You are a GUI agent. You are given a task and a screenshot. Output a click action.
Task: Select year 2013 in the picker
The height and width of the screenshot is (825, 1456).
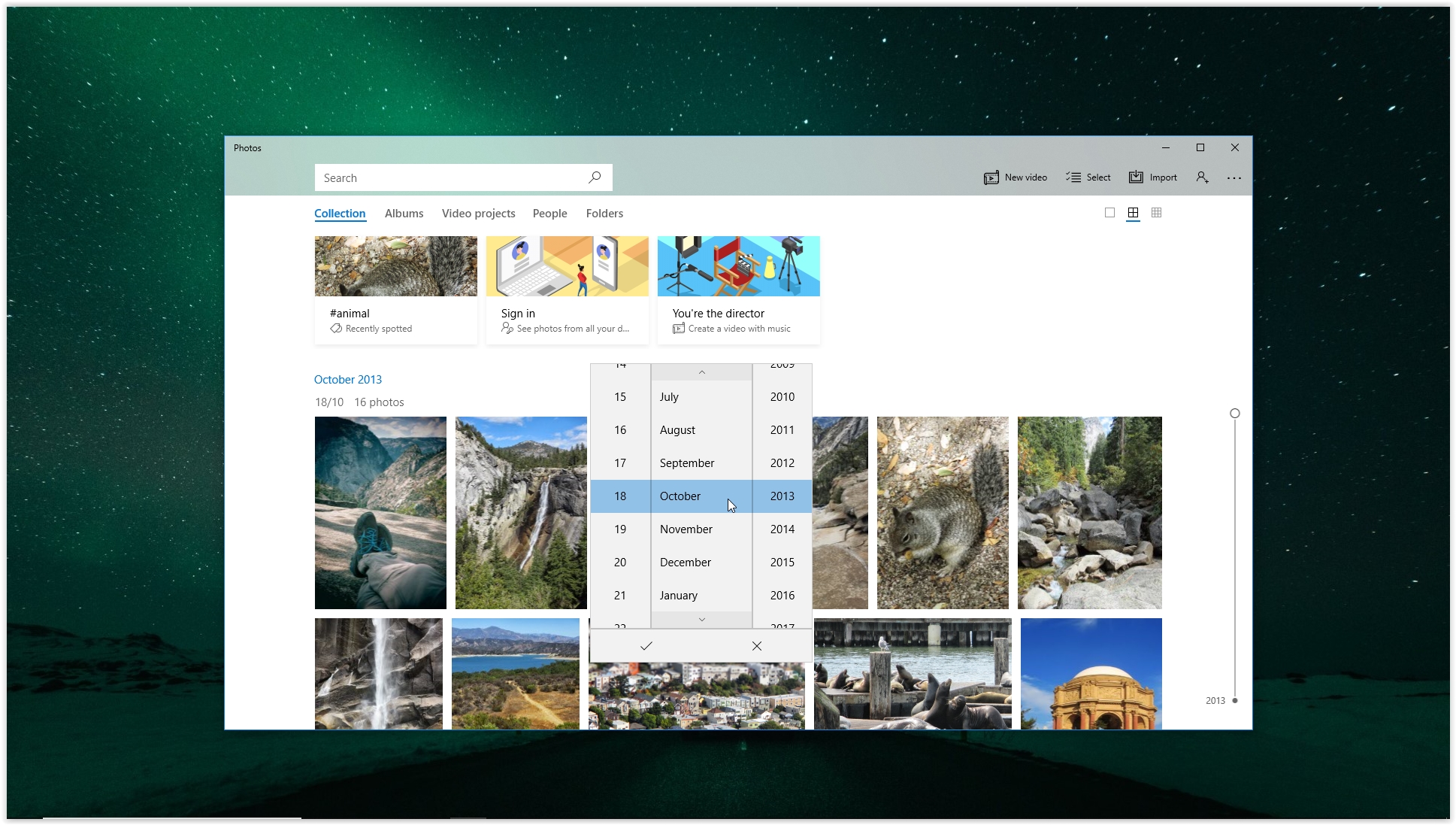click(x=782, y=495)
